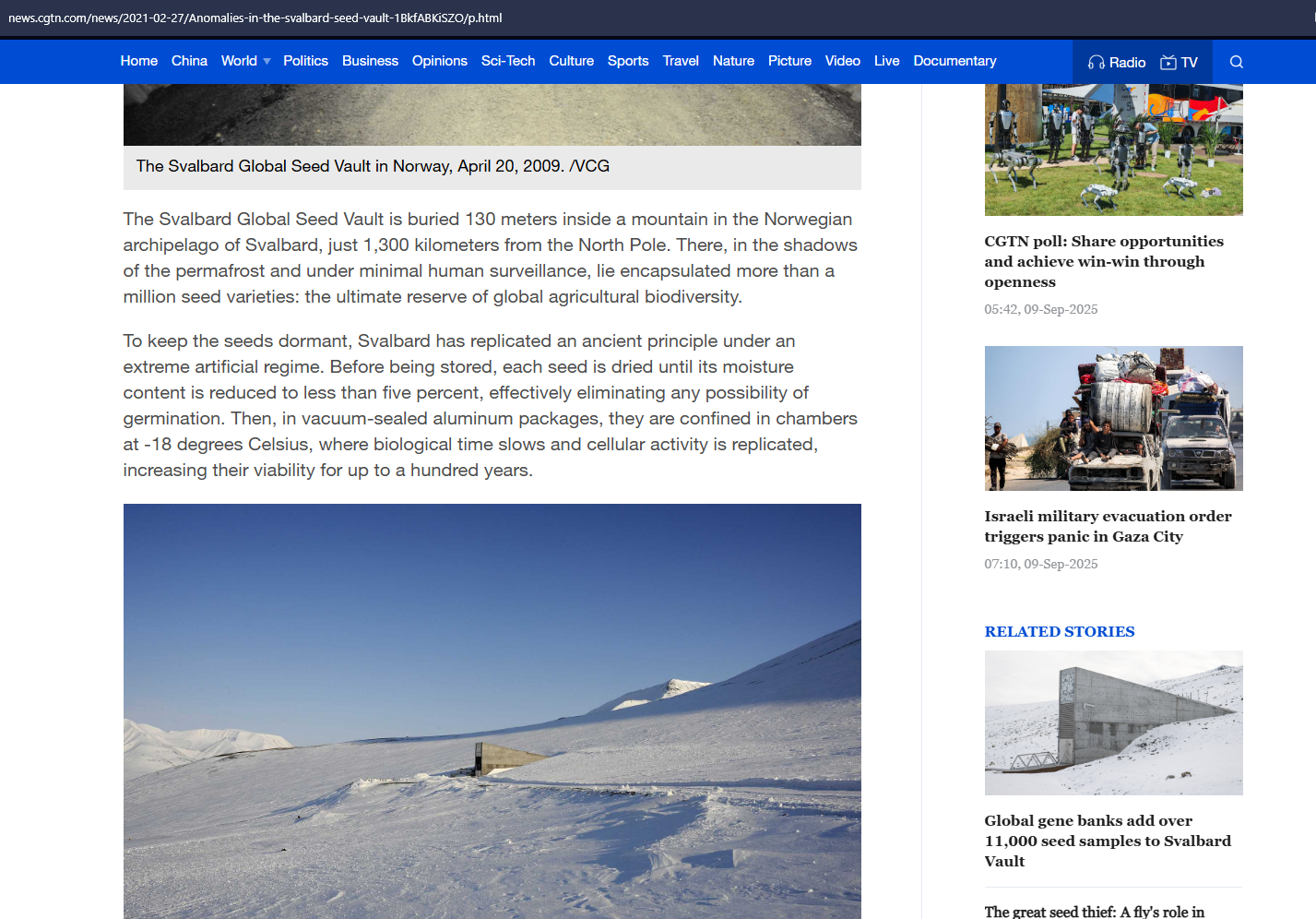1316x919 pixels.
Task: Open Global gene banks Svalbard story
Action: pyautogui.click(x=1107, y=841)
